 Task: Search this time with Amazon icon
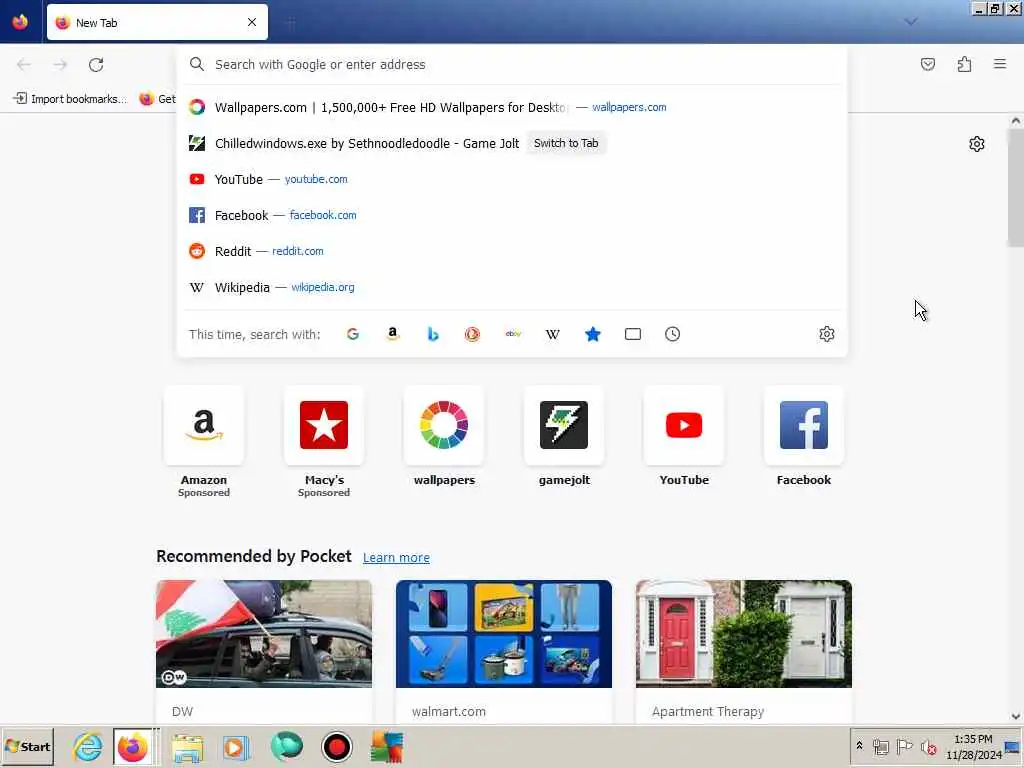[392, 334]
